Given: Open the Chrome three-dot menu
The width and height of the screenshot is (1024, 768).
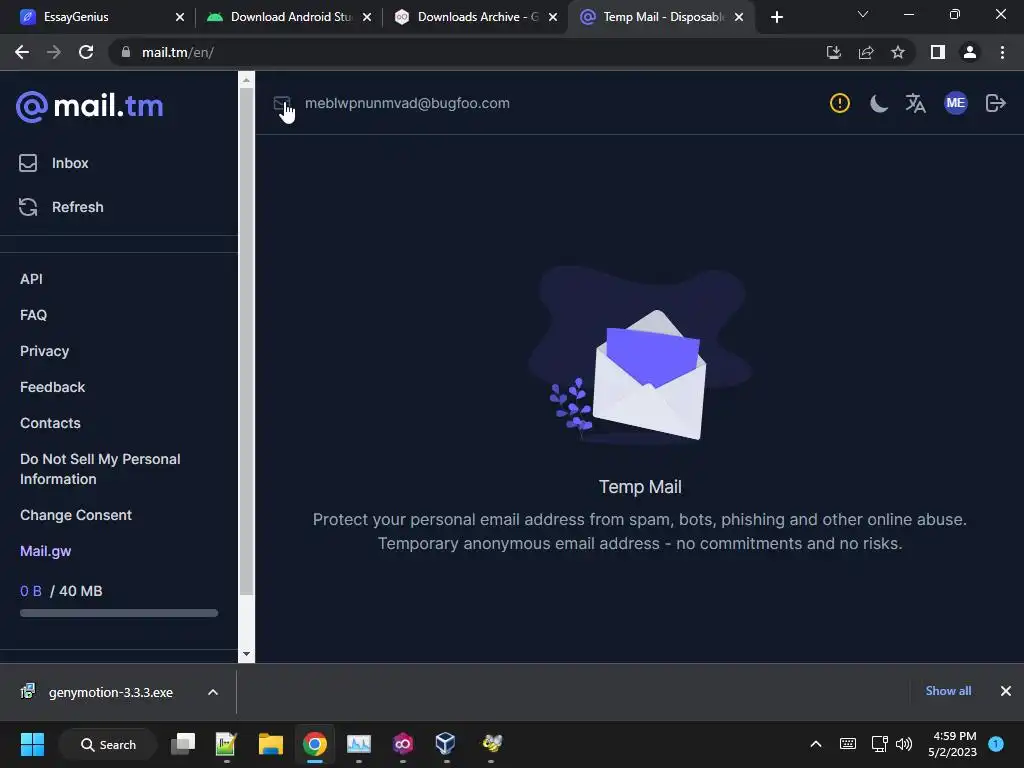Looking at the screenshot, I should [1002, 52].
